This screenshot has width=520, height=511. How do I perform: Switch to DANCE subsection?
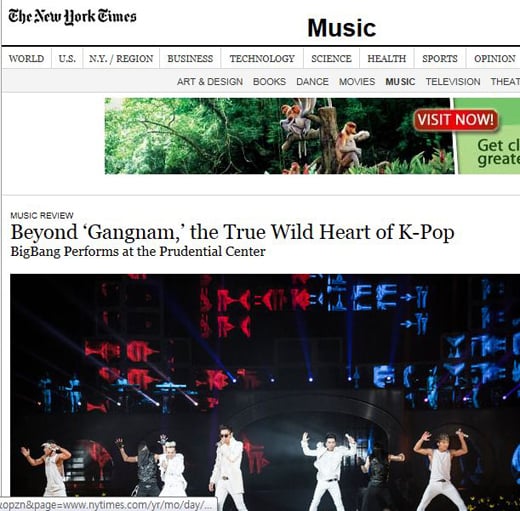312,82
